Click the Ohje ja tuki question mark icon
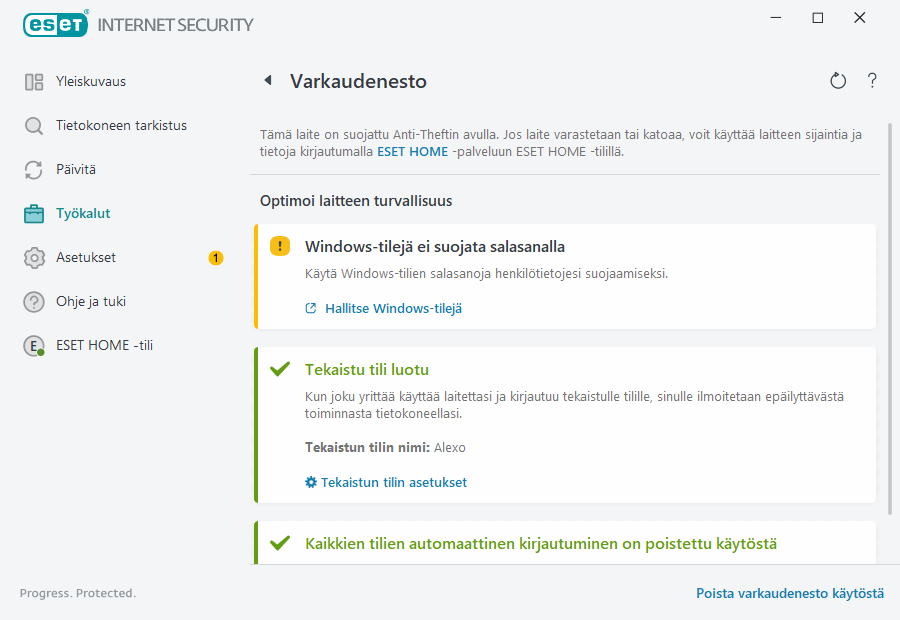The image size is (900, 620). pyautogui.click(x=33, y=301)
